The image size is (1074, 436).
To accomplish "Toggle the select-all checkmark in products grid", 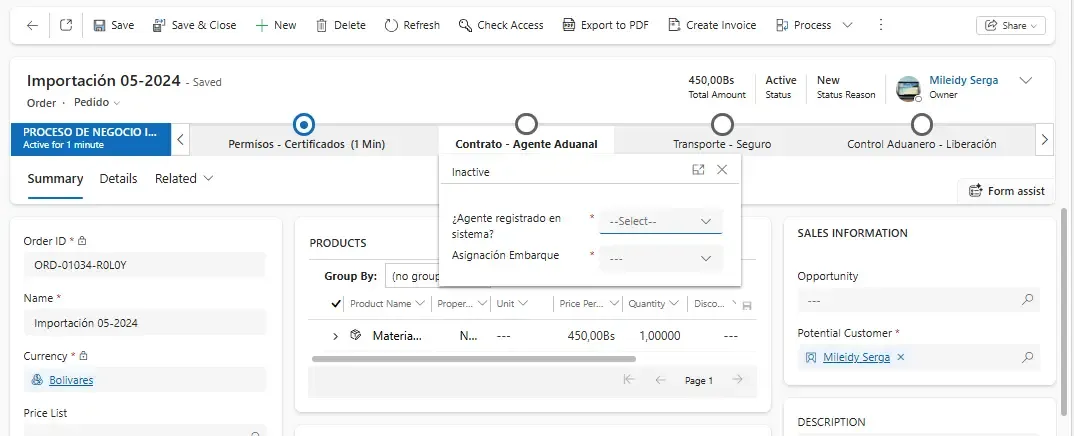I will [x=336, y=304].
